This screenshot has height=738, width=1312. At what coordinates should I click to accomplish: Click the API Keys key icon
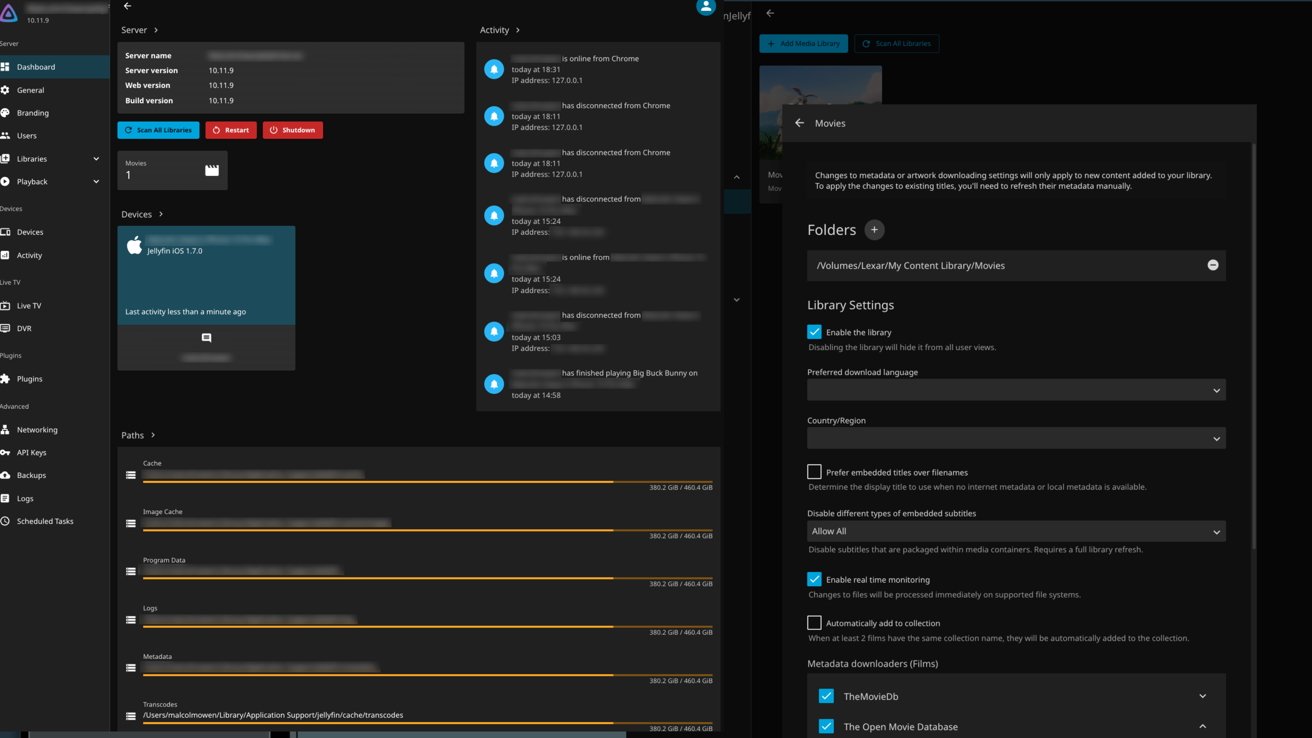coord(5,453)
